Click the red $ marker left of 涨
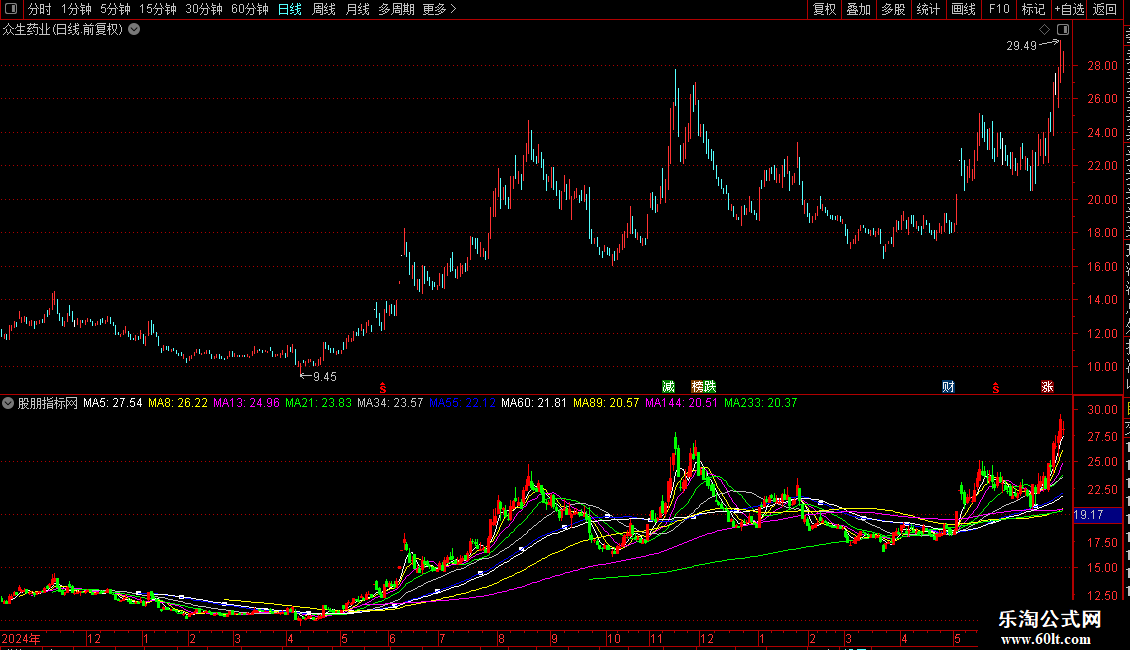 (x=995, y=388)
